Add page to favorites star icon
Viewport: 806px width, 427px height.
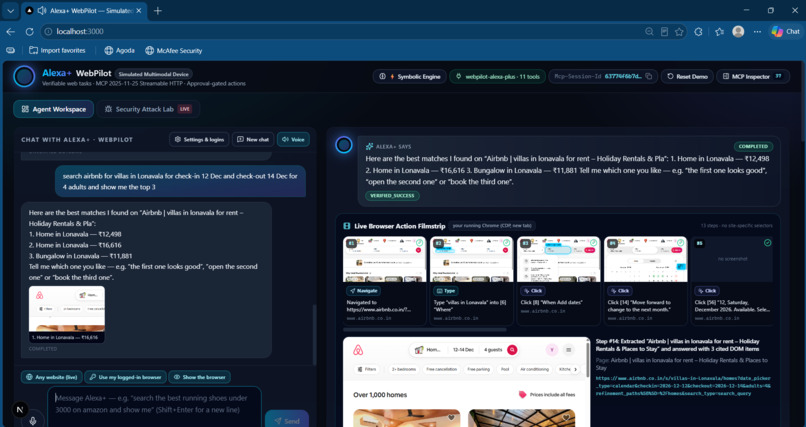(679, 31)
